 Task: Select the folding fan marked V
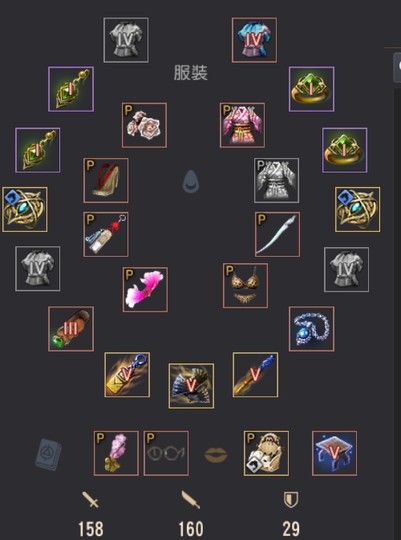pyautogui.click(x=191, y=386)
